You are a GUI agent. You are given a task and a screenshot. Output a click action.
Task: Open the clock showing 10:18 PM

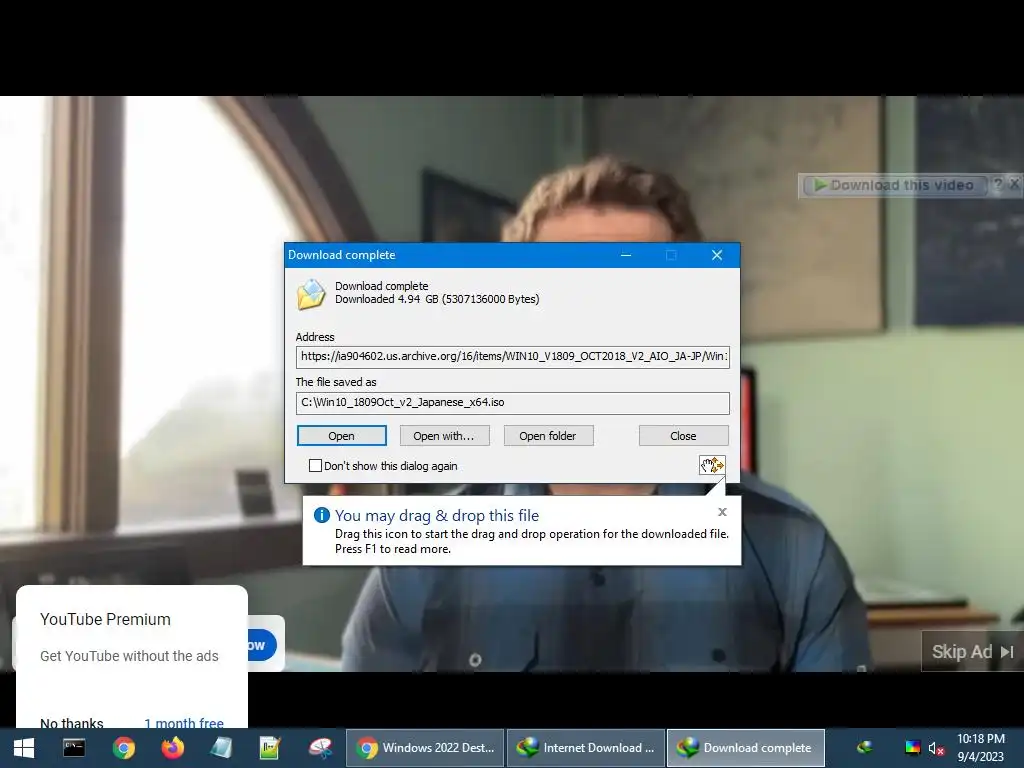(x=980, y=748)
